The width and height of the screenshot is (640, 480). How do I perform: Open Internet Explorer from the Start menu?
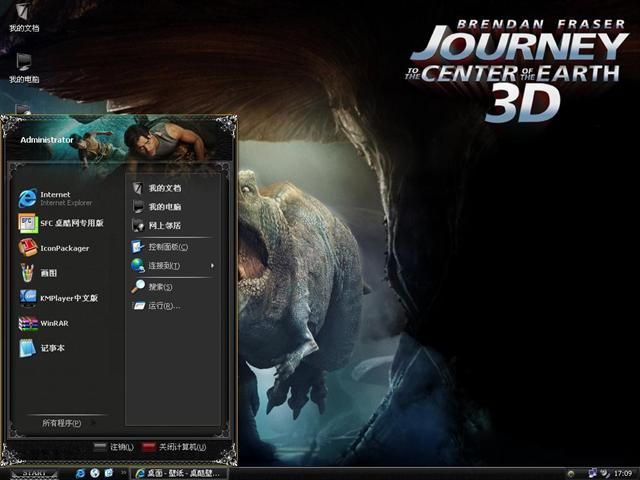(60, 198)
